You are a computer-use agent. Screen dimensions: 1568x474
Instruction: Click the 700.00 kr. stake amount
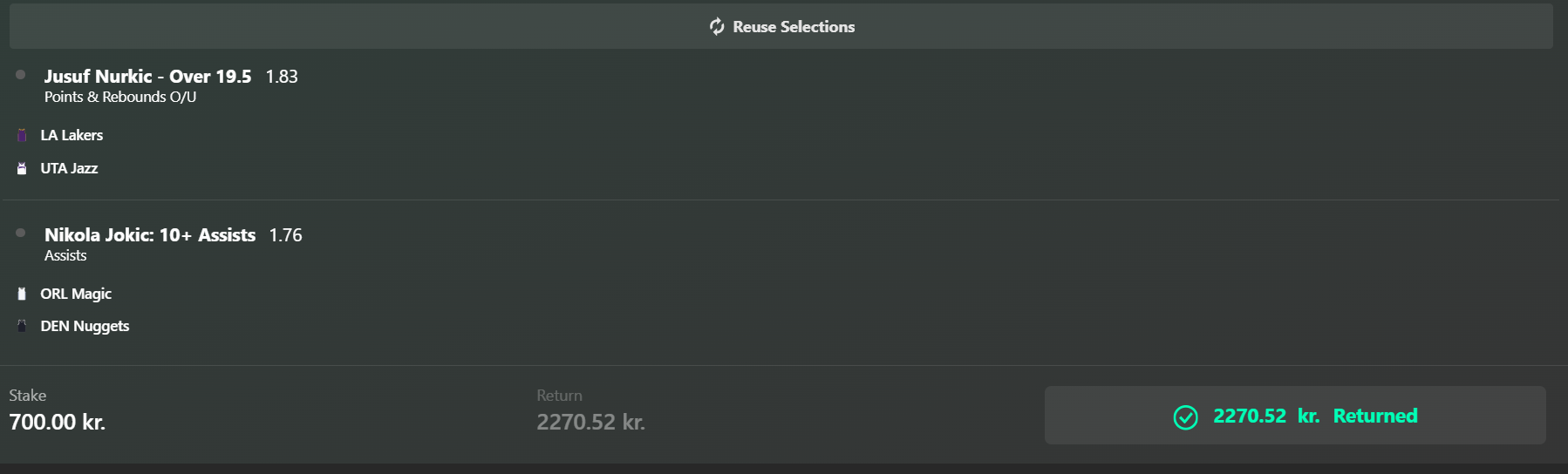57,423
